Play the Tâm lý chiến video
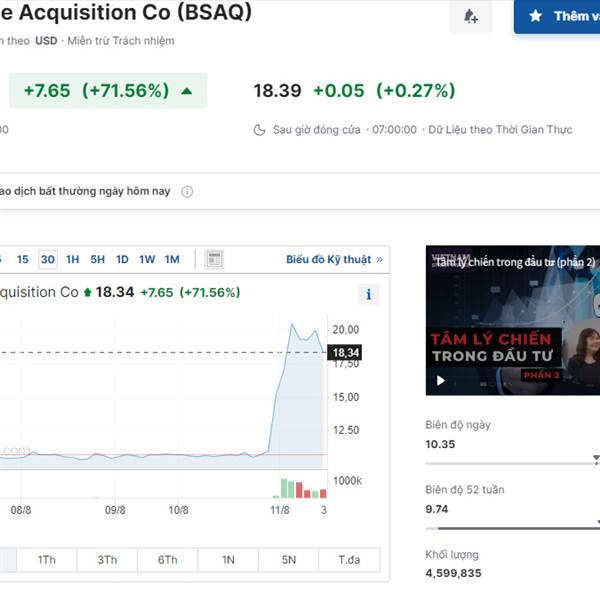Screen dimensions: 600x600 [x=440, y=381]
